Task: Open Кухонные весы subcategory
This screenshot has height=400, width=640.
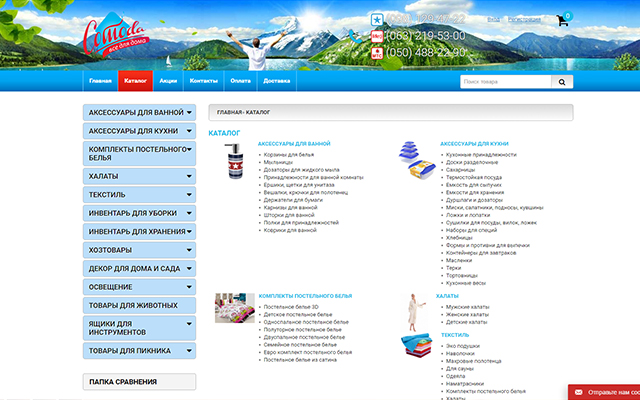Action: point(466,283)
